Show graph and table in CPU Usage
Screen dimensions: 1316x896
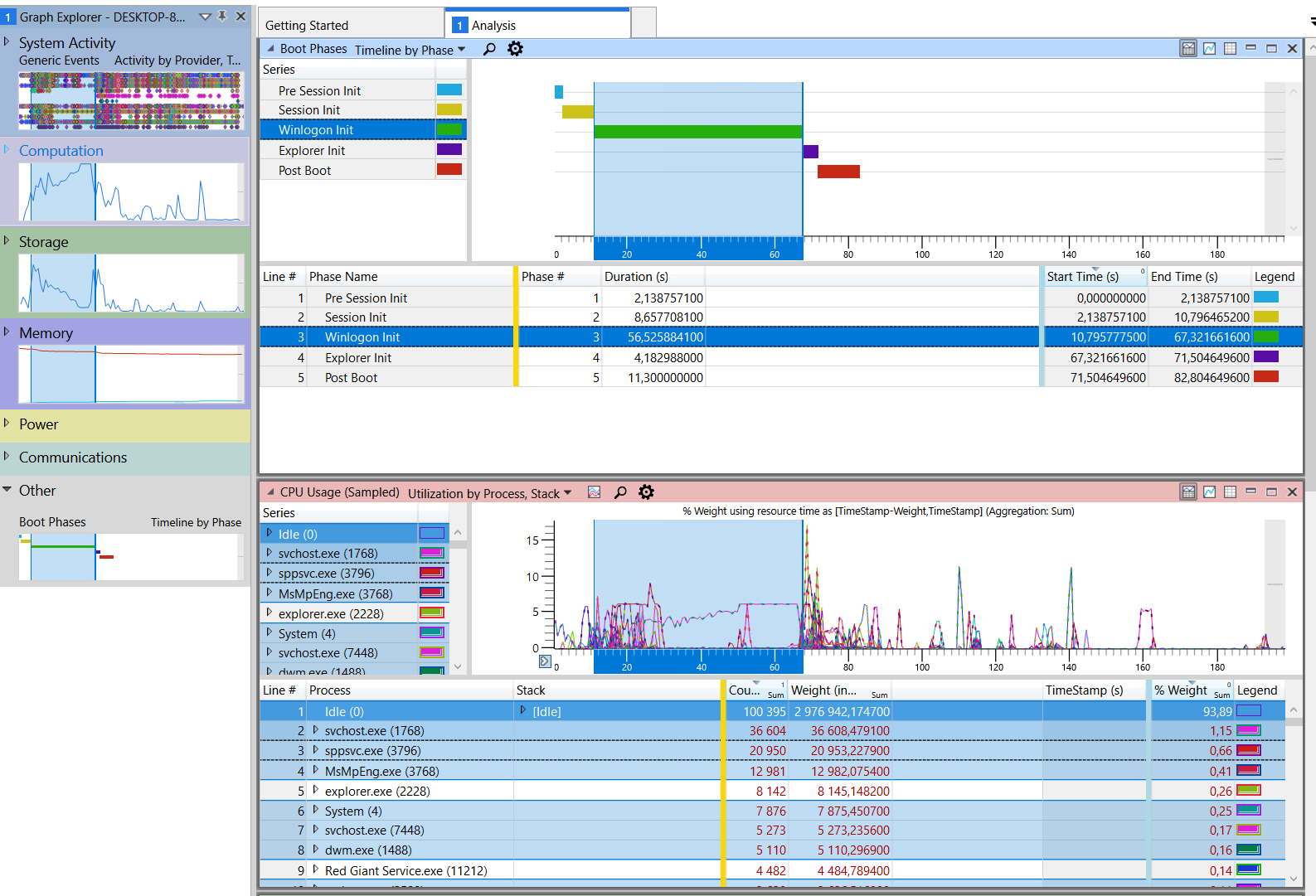[1188, 492]
